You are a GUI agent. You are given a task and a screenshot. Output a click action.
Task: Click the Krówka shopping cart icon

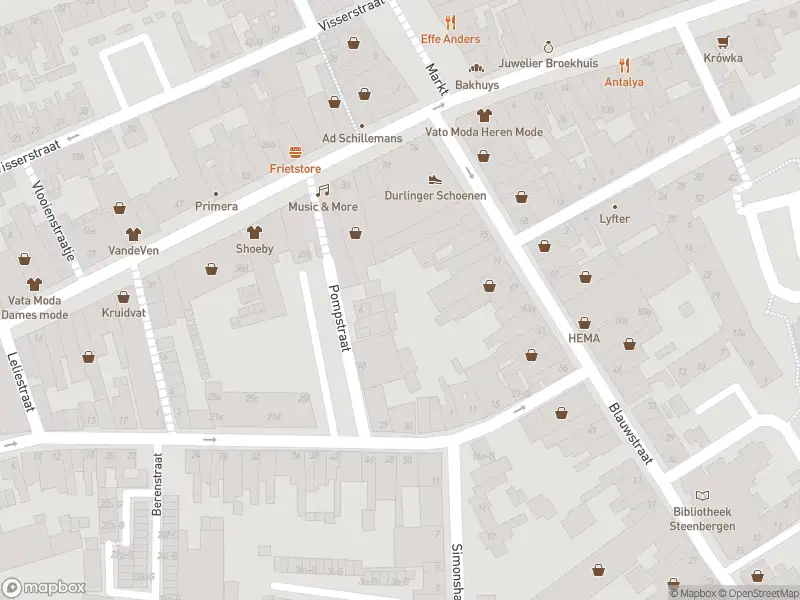[723, 42]
